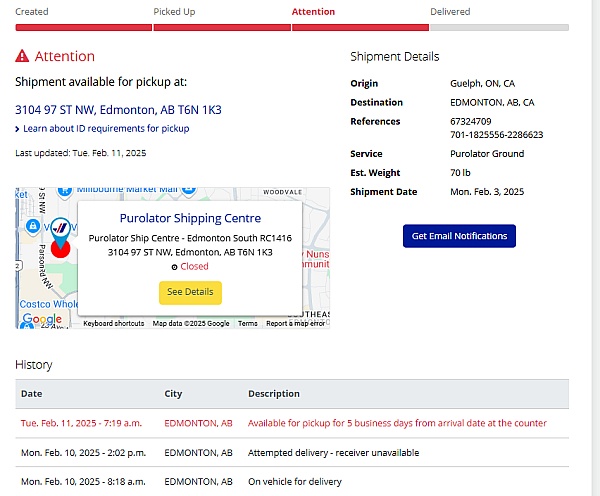Open the map Terms link
600x496 pixels.
coord(248,323)
